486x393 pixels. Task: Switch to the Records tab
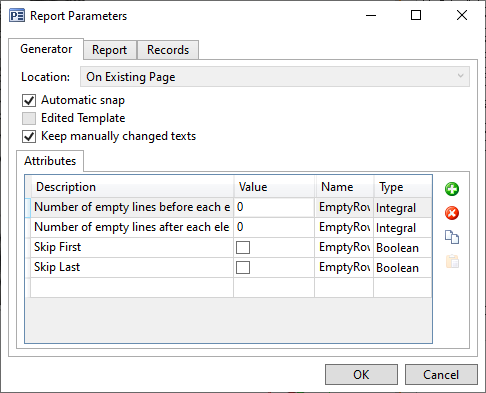coord(168,50)
